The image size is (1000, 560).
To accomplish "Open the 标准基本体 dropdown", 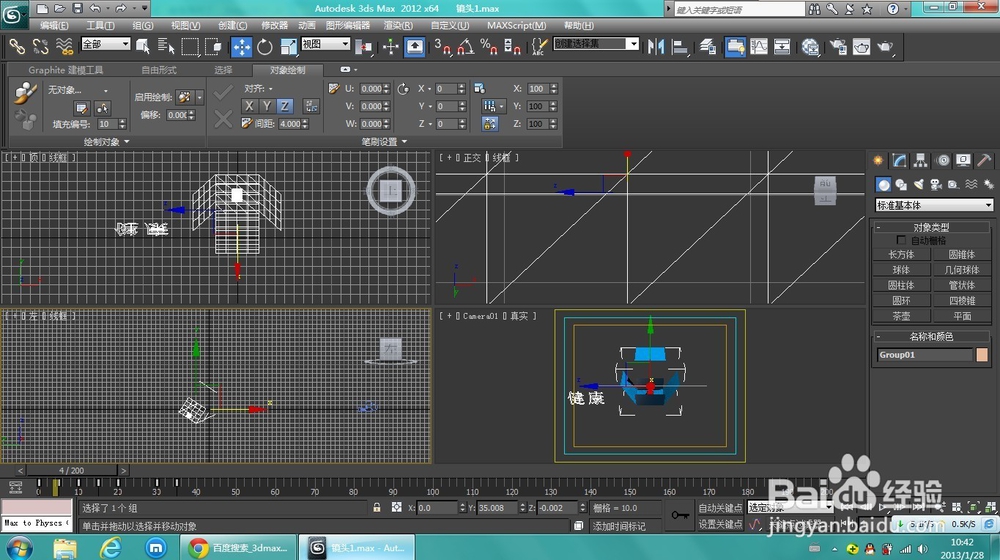I will coord(934,205).
